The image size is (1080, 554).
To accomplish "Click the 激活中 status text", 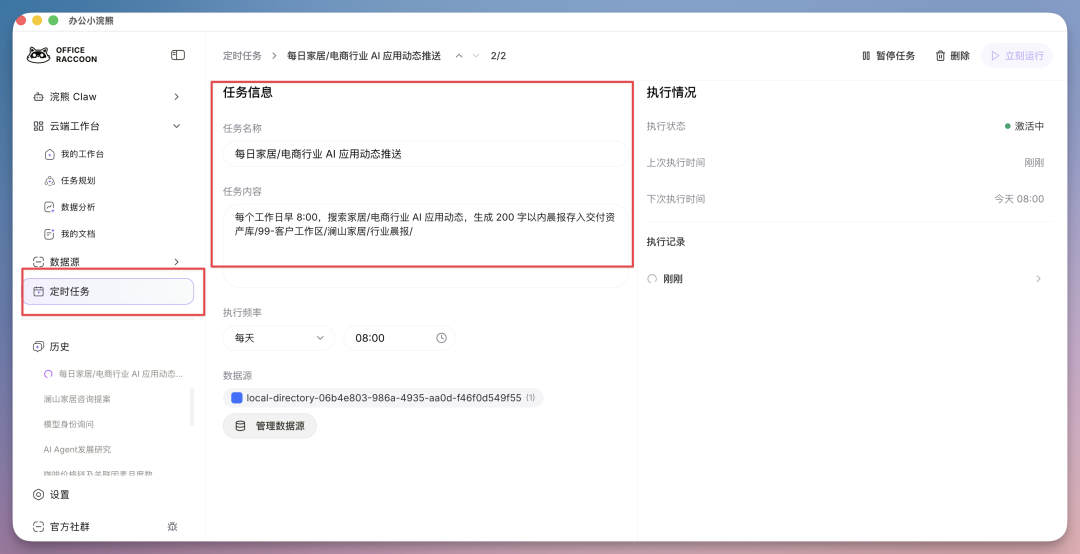I will point(1029,127).
